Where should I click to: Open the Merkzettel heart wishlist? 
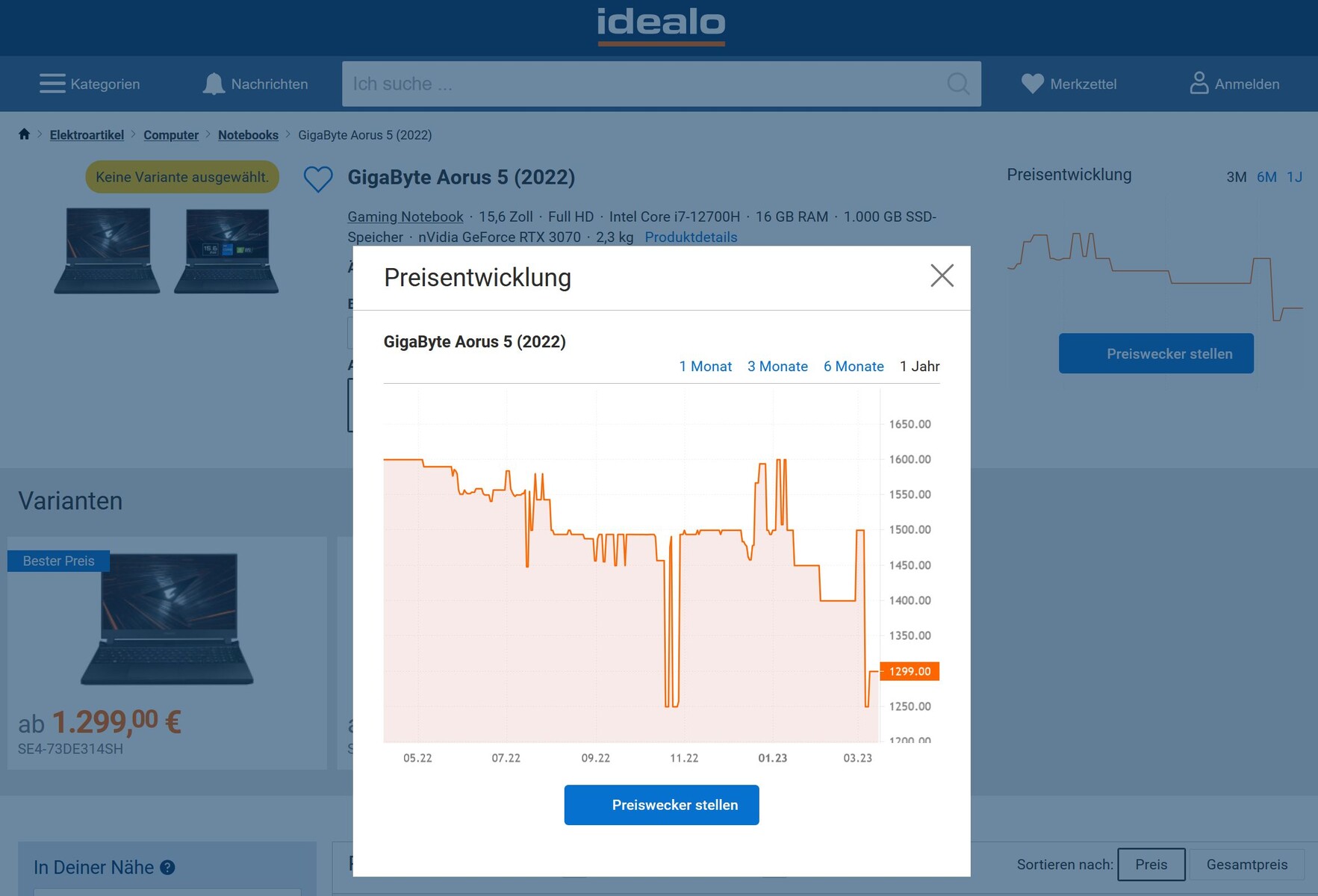coord(1032,84)
